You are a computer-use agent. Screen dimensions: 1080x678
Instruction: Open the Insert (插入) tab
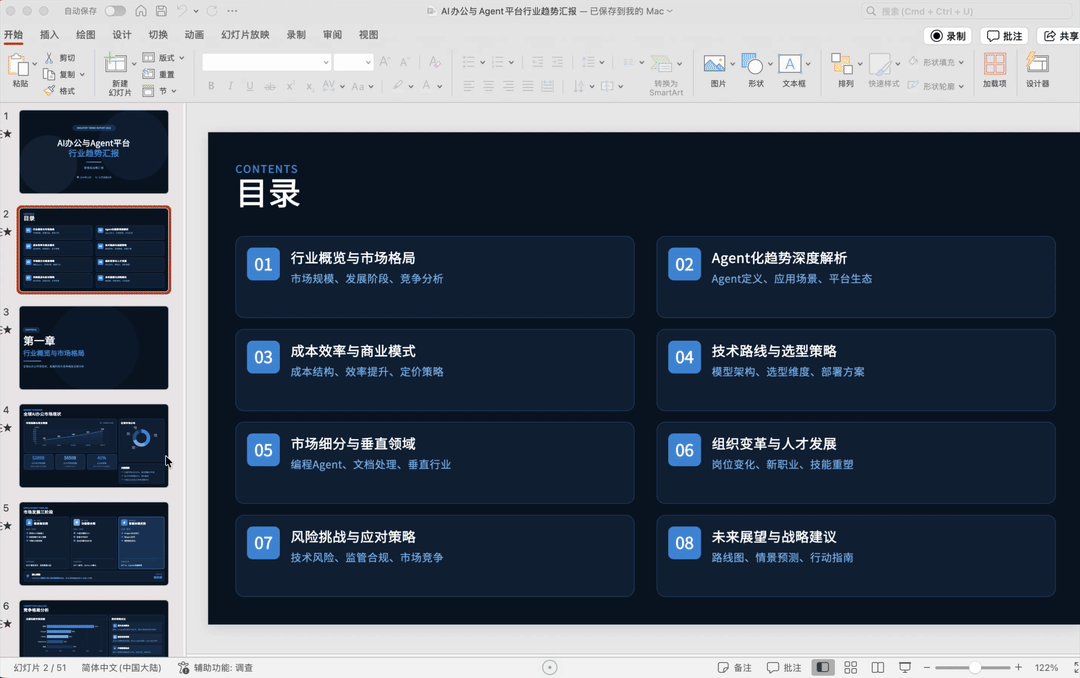tap(50, 34)
